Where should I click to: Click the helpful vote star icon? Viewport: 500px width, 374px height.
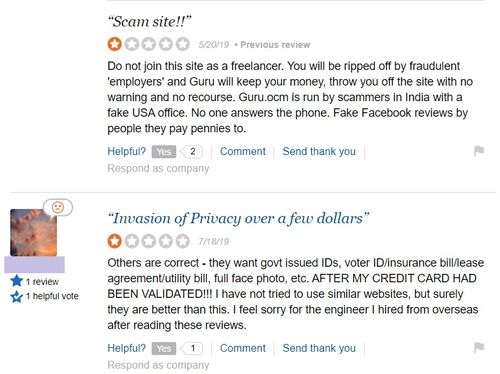coord(16,296)
